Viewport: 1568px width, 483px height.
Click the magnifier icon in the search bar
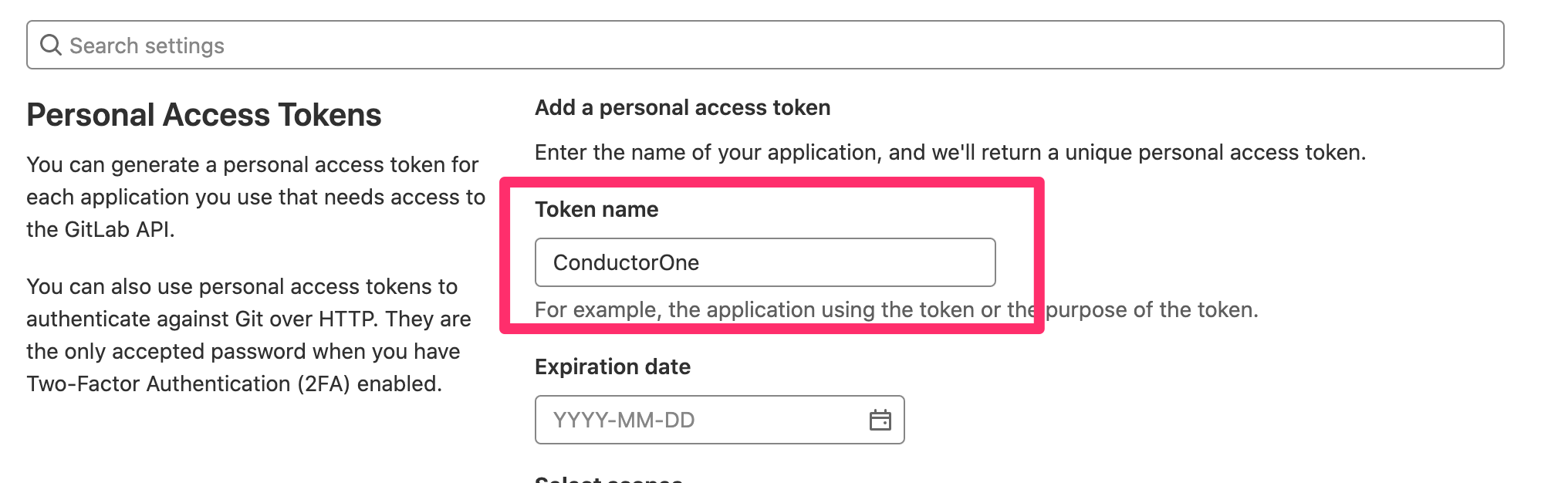(x=51, y=45)
